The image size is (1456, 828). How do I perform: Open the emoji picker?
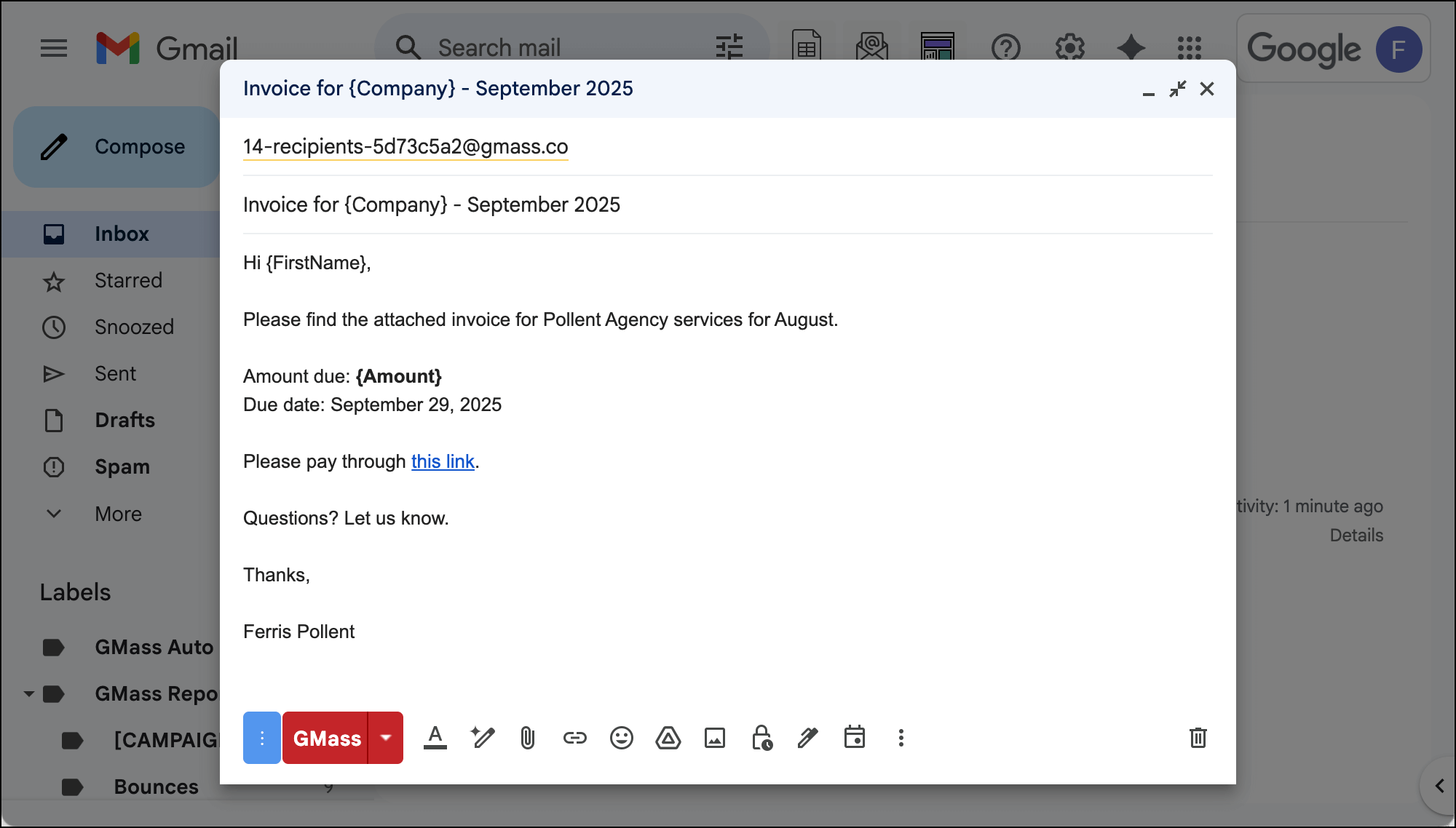coord(621,738)
